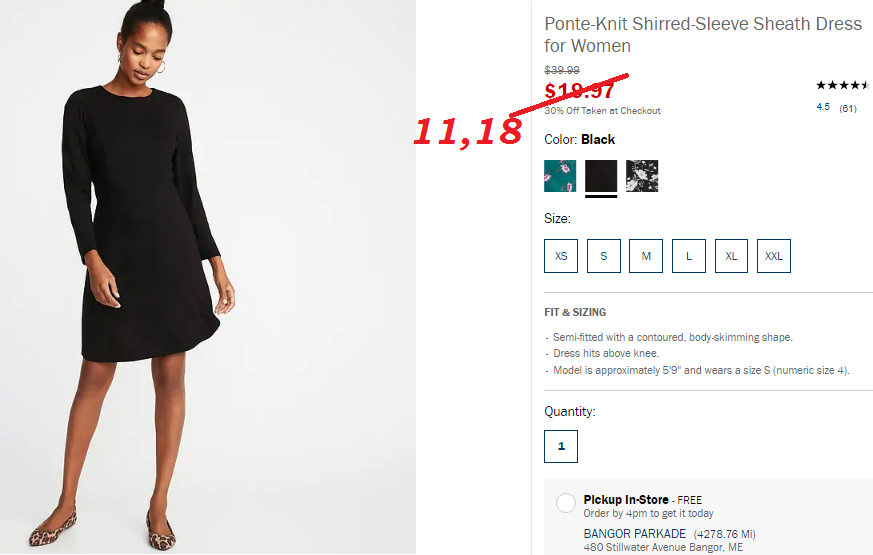Click the FIT & SIZING heading

[575, 312]
